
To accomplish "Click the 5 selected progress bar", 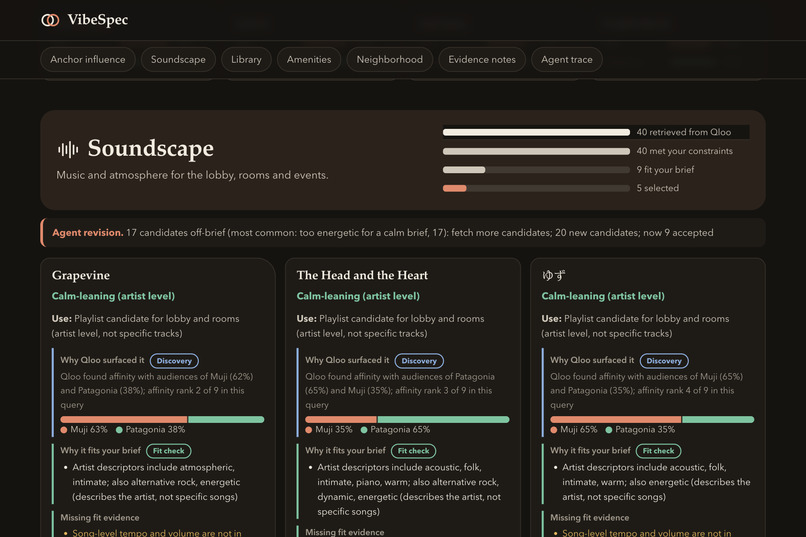I will point(536,188).
